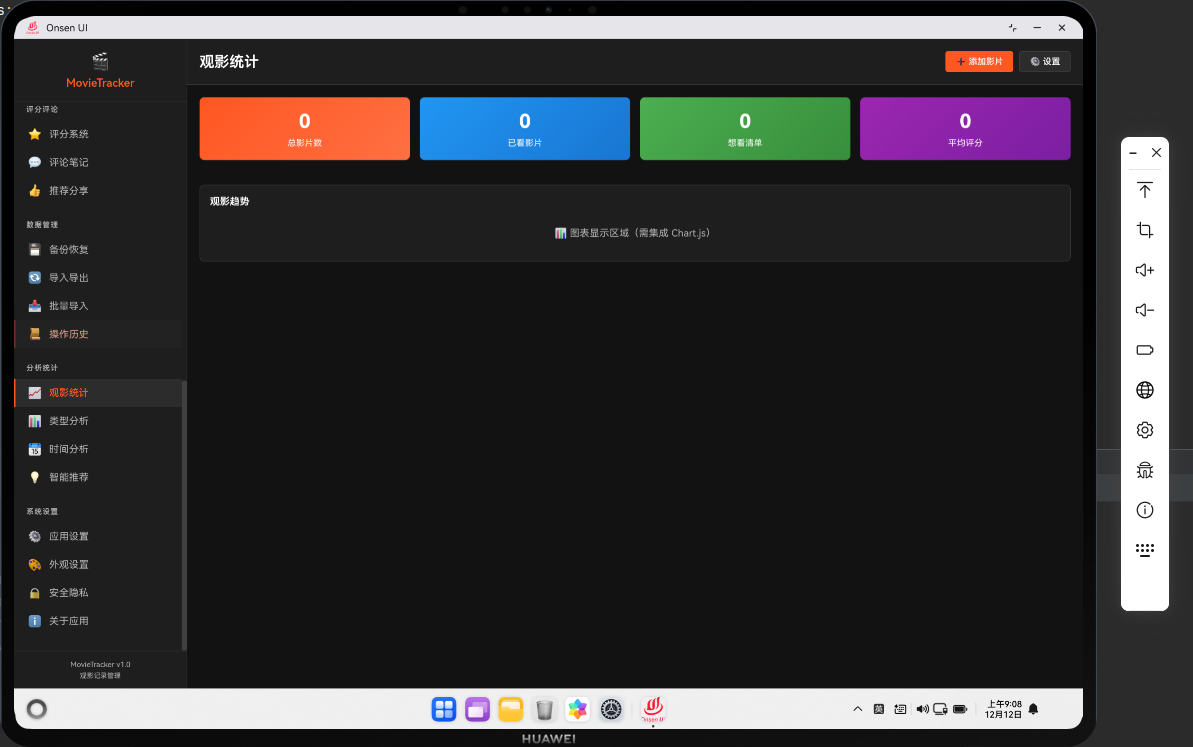Screen dimensions: 1193x747
Task: Click sidebar vertical scrollbar
Action: click(x=184, y=516)
